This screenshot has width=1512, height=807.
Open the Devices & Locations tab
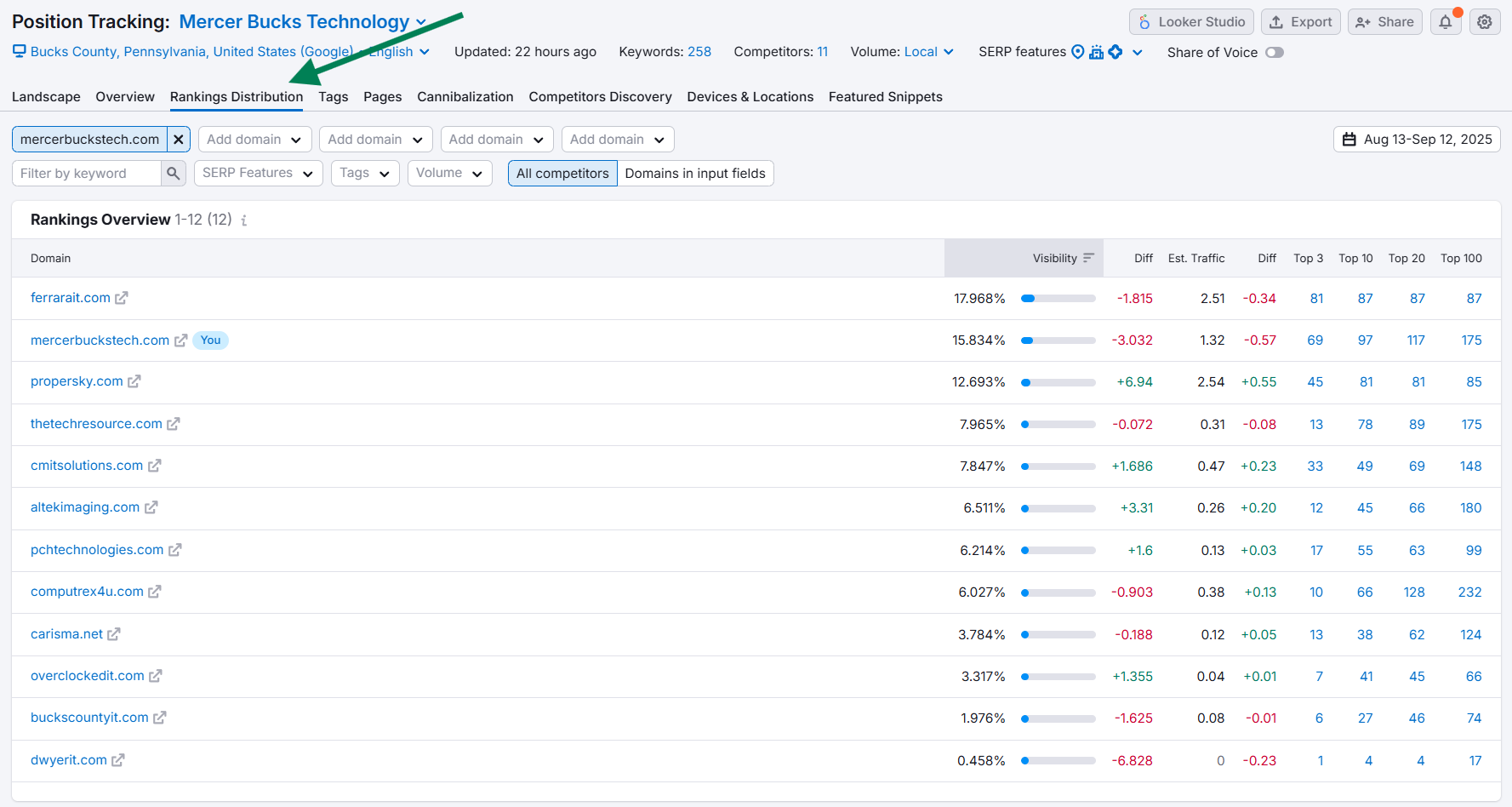[750, 96]
